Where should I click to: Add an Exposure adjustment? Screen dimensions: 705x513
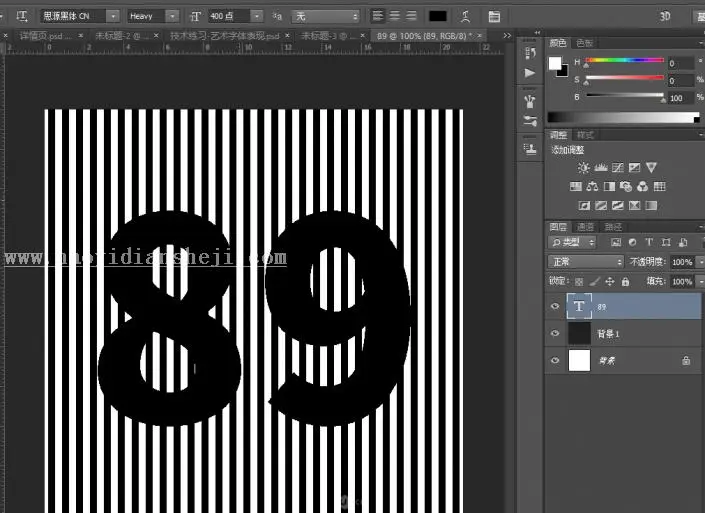pyautogui.click(x=634, y=168)
